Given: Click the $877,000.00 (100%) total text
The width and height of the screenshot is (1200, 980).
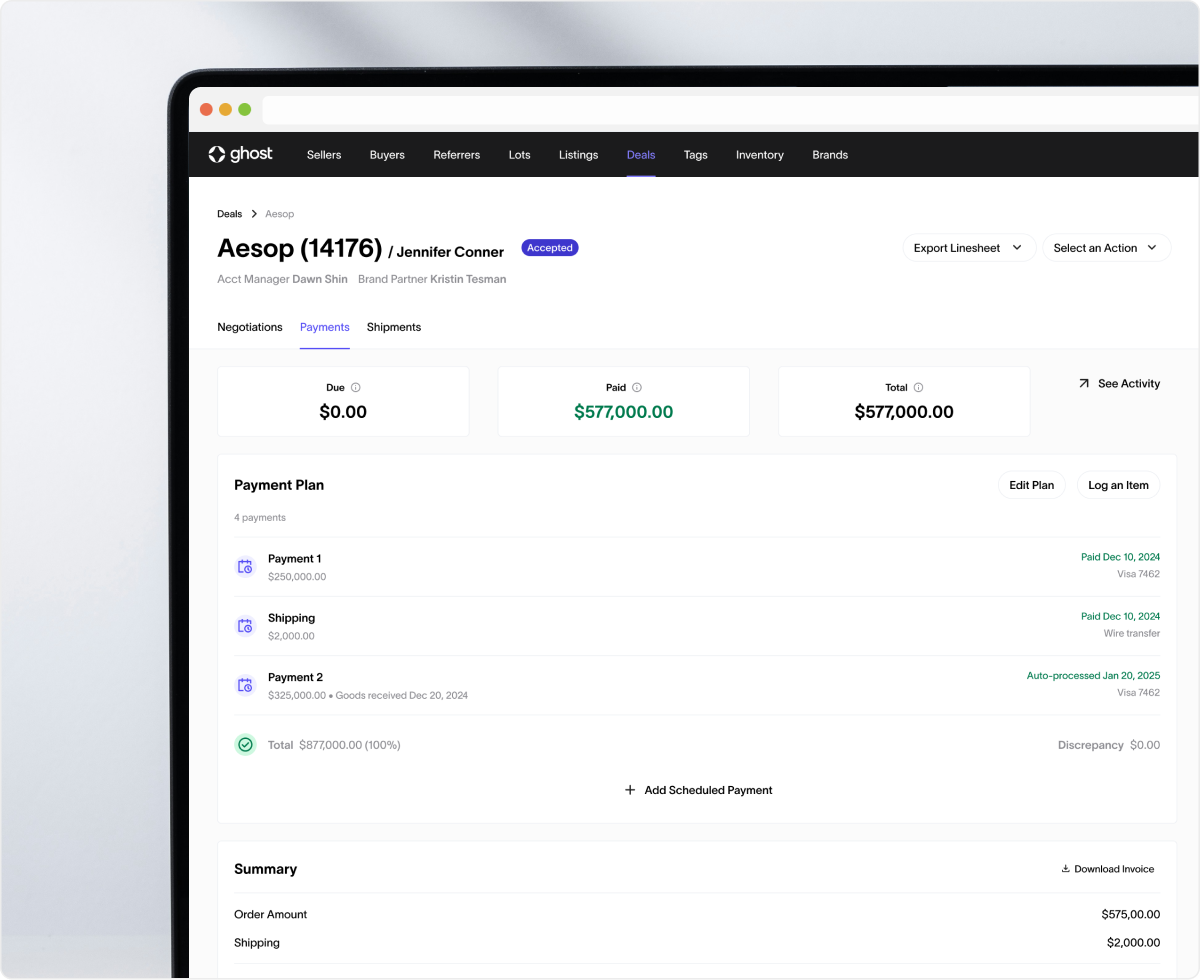Looking at the screenshot, I should tap(349, 745).
